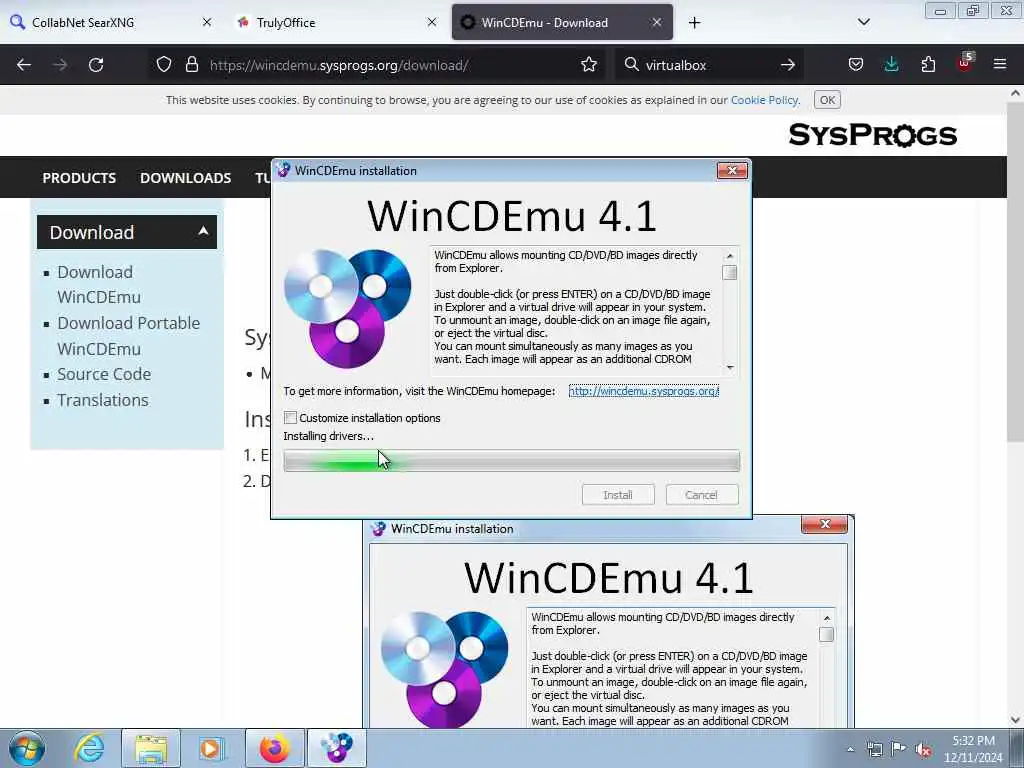Click the web page vertical scrollbar
The height and width of the screenshot is (768, 1024).
[x=1015, y=274]
